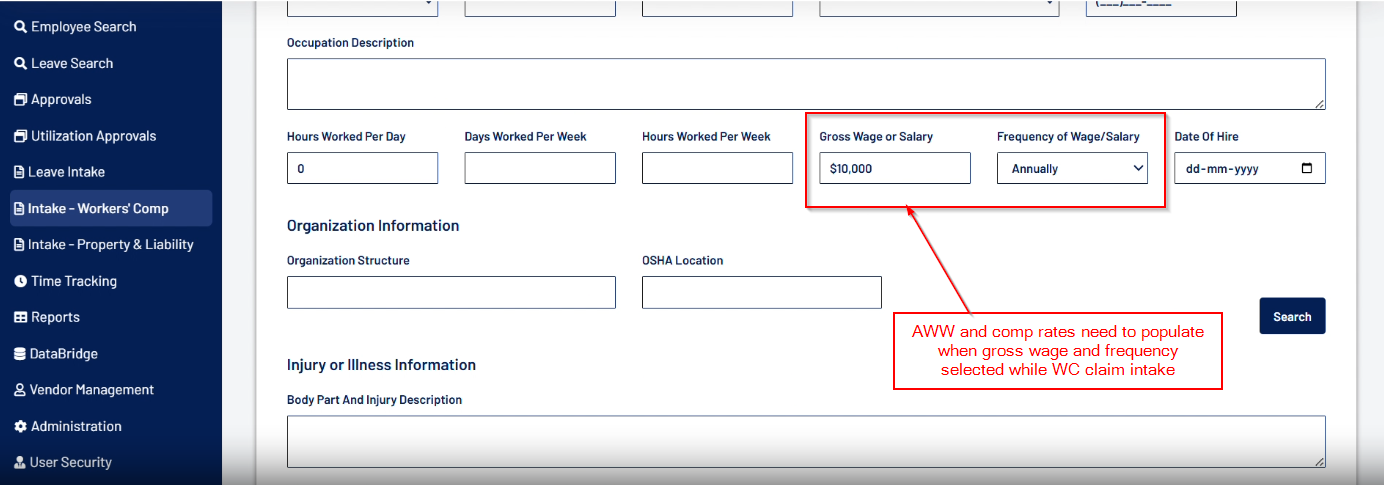Click the Hours Worked Per Day field

tap(362, 169)
